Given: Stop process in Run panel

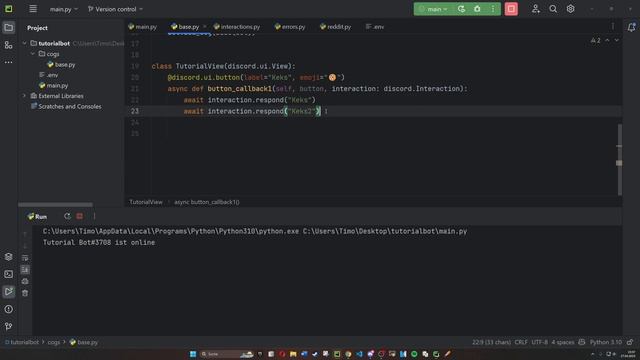Looking at the screenshot, I should [80, 216].
